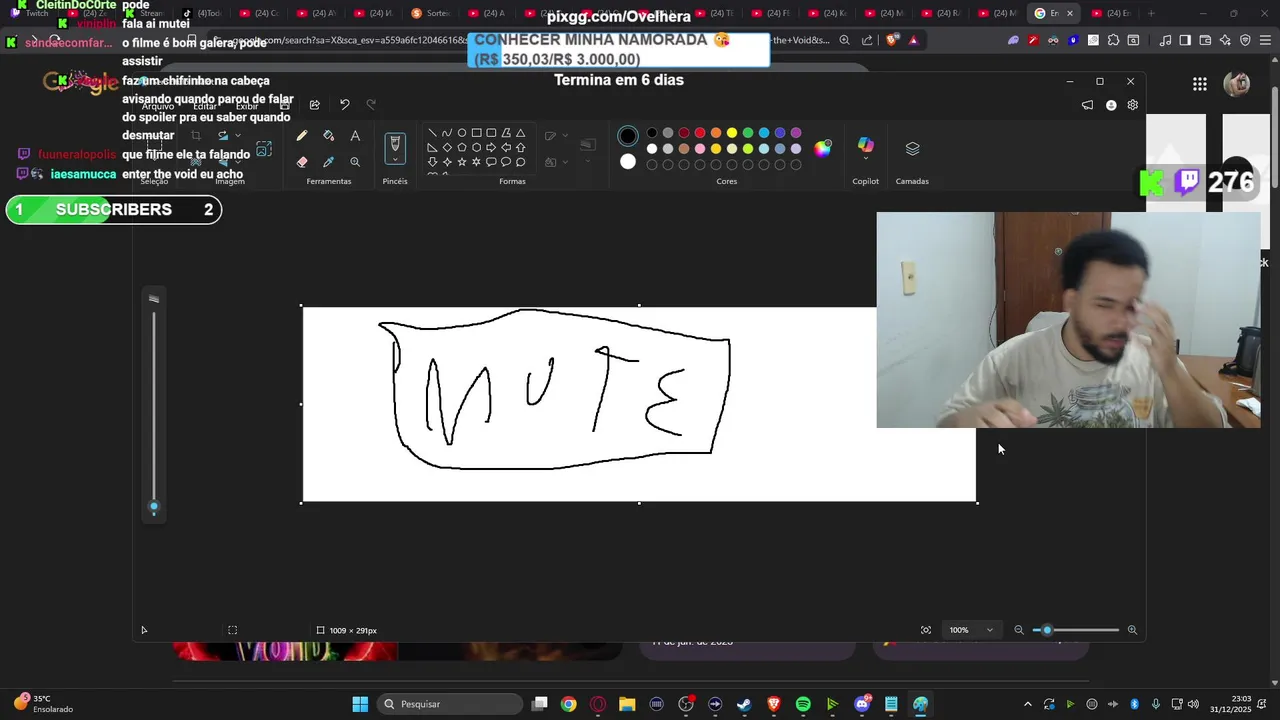Select the Color 2 white circle
This screenshot has width=1280, height=720.
(x=628, y=161)
